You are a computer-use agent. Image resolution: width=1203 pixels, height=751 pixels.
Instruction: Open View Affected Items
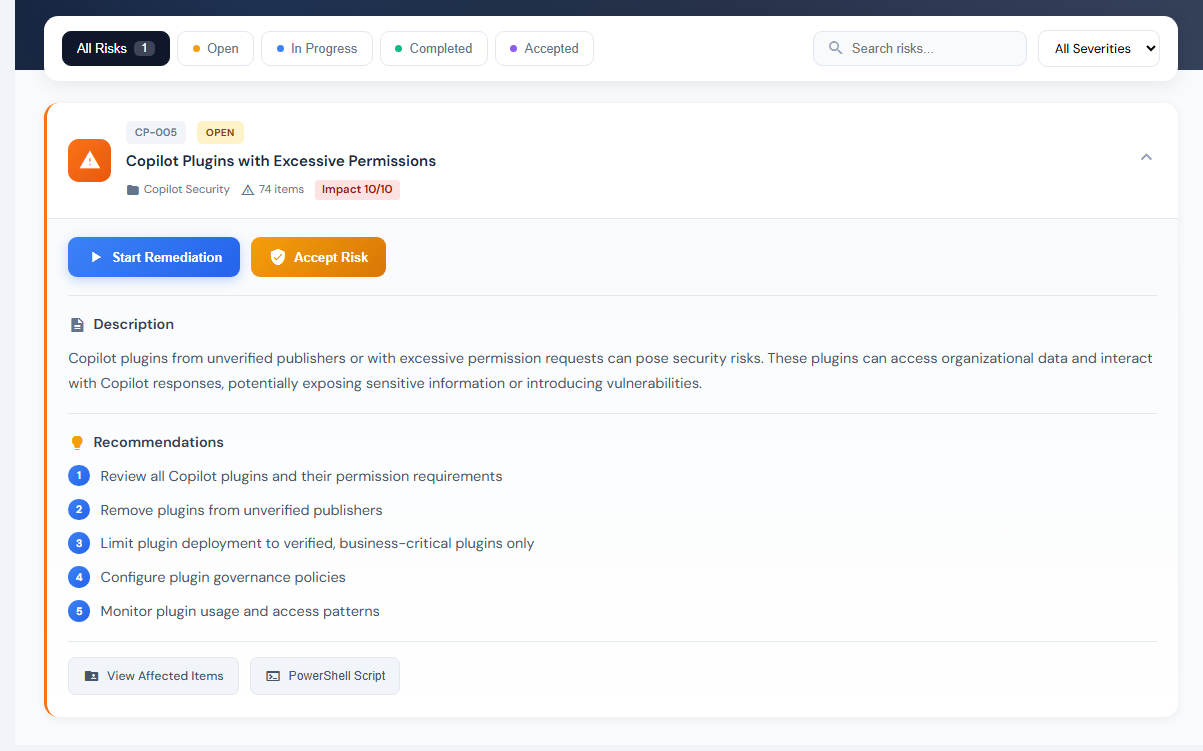tap(153, 676)
